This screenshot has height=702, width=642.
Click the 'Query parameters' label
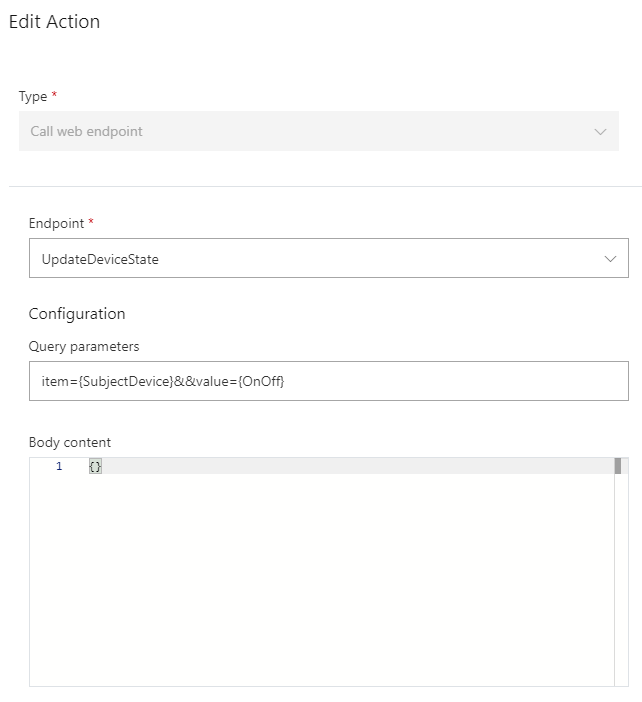point(84,347)
